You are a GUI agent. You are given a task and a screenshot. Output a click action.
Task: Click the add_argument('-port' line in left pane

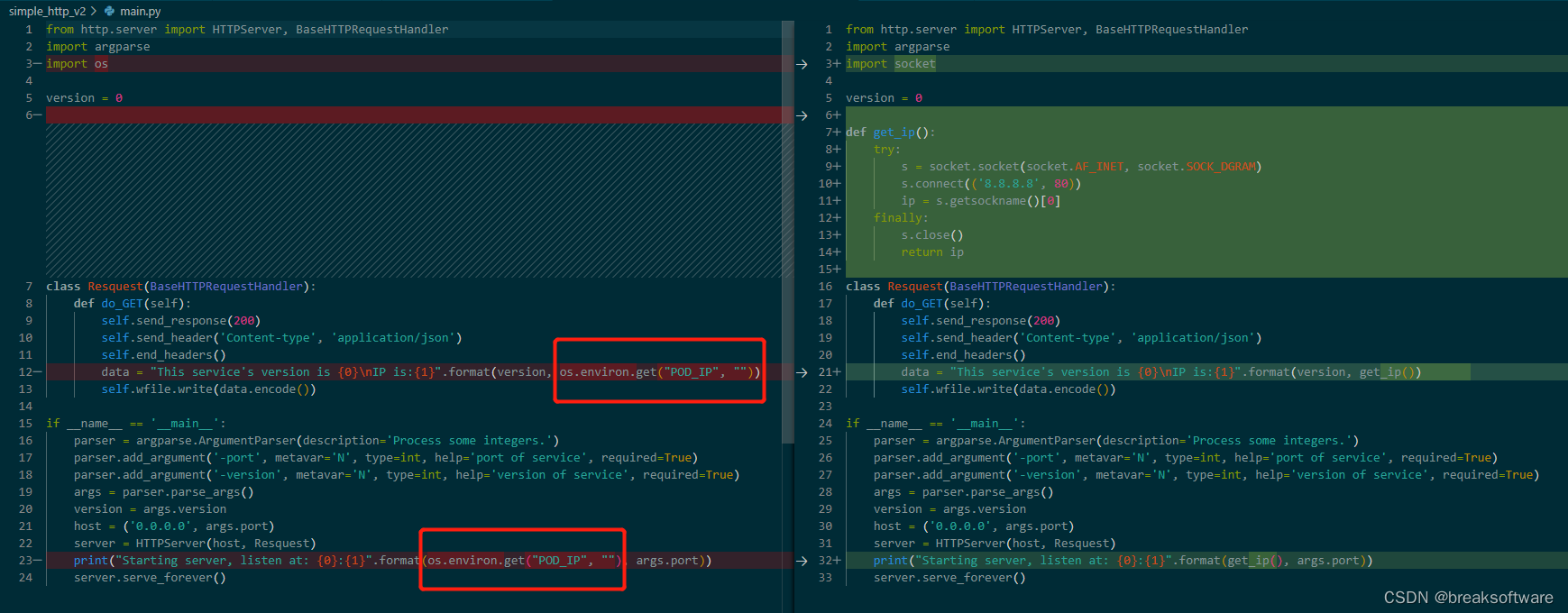click(386, 458)
